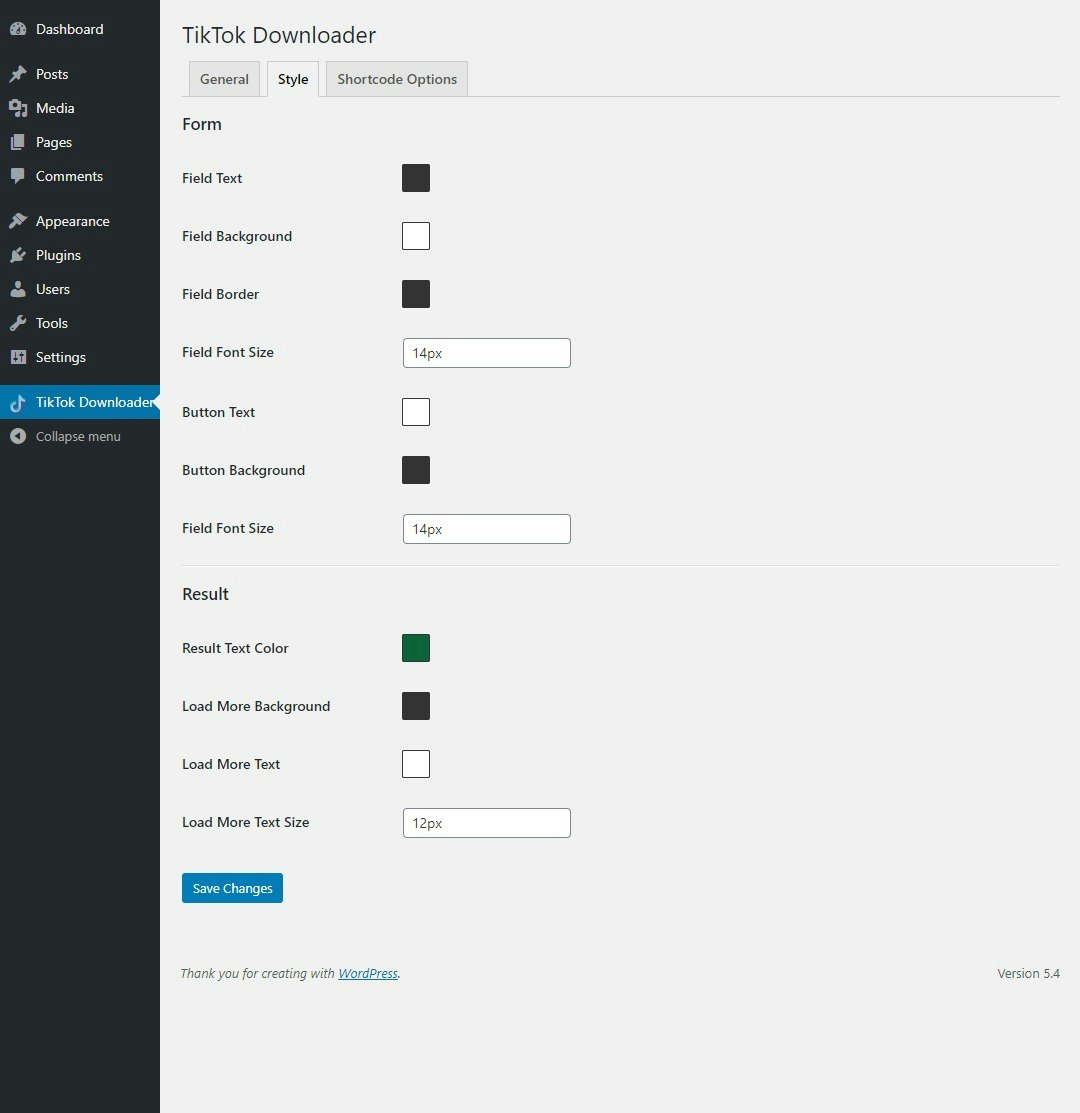Switch to the General tab
Viewport: 1080px width, 1113px height.
coord(224,79)
